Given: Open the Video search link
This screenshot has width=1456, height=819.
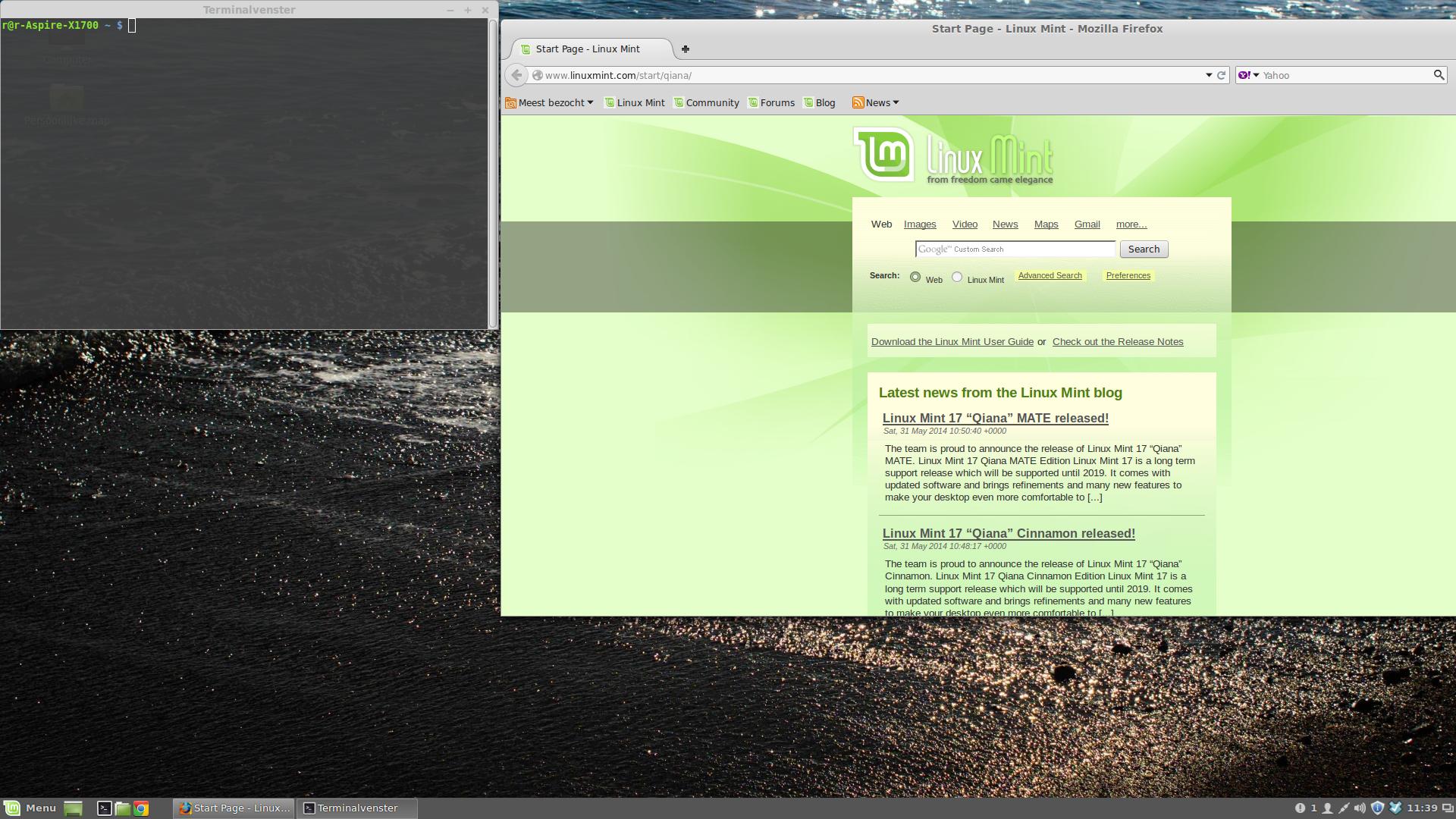Looking at the screenshot, I should click(965, 224).
